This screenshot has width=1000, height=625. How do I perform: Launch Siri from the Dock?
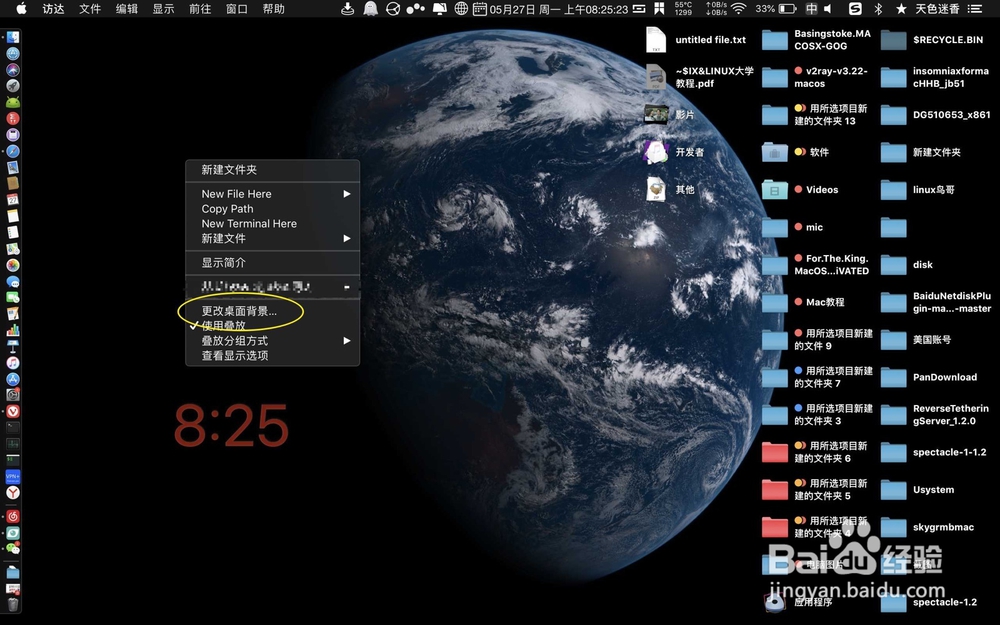(13, 70)
